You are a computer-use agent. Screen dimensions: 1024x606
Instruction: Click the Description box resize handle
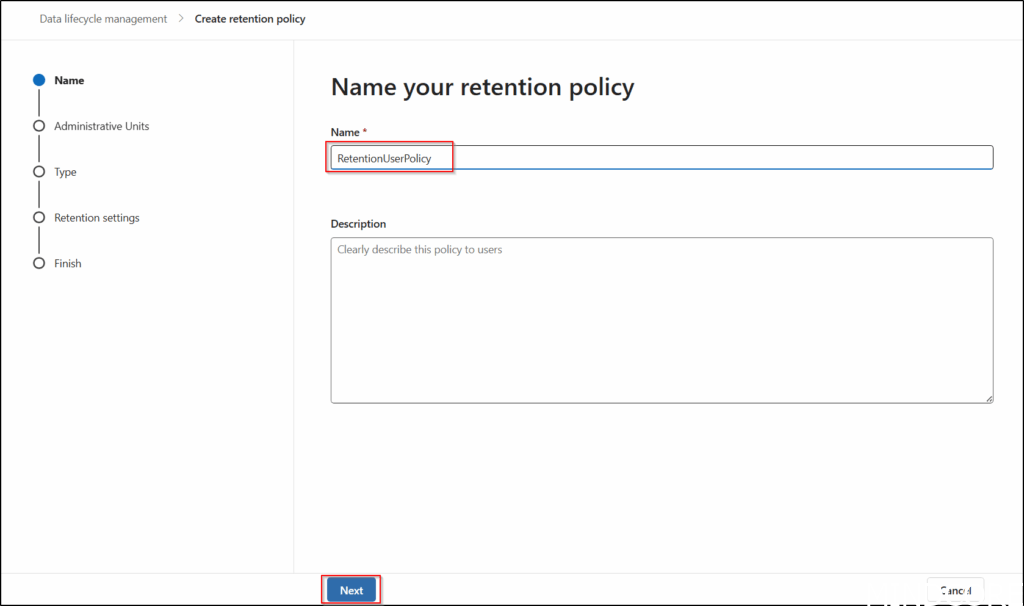click(988, 398)
